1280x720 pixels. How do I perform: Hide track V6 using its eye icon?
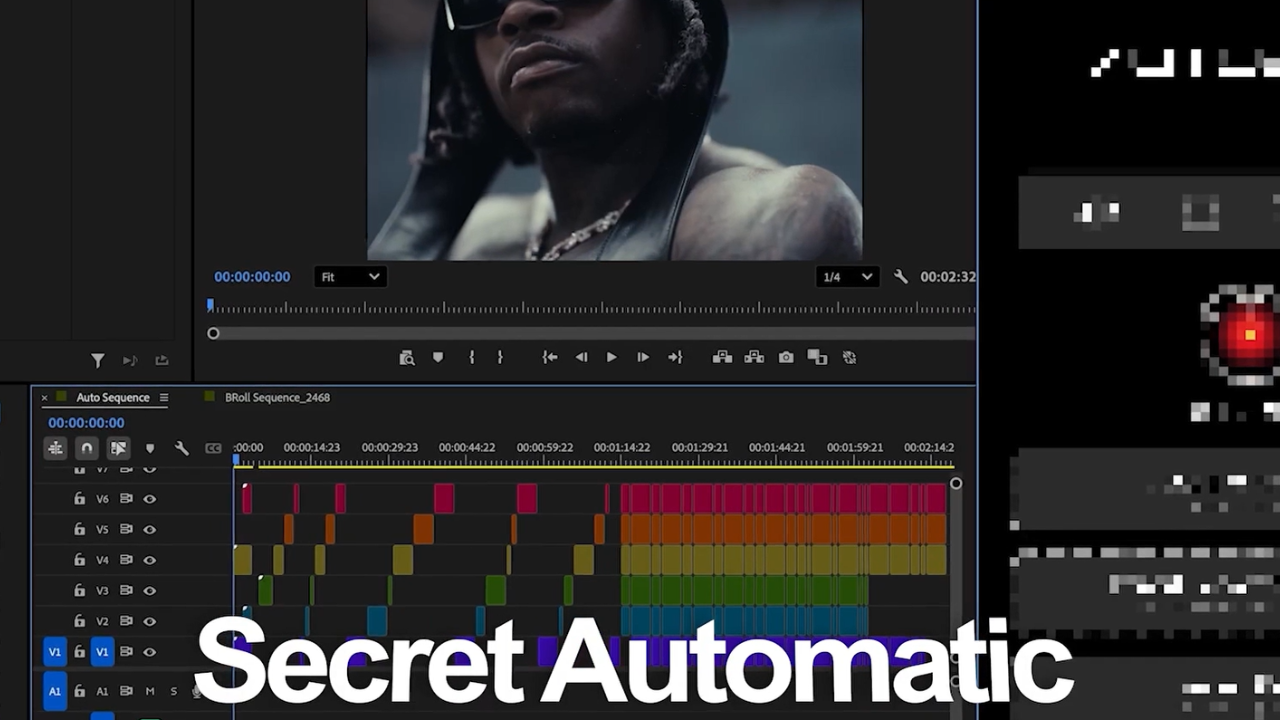coord(150,499)
